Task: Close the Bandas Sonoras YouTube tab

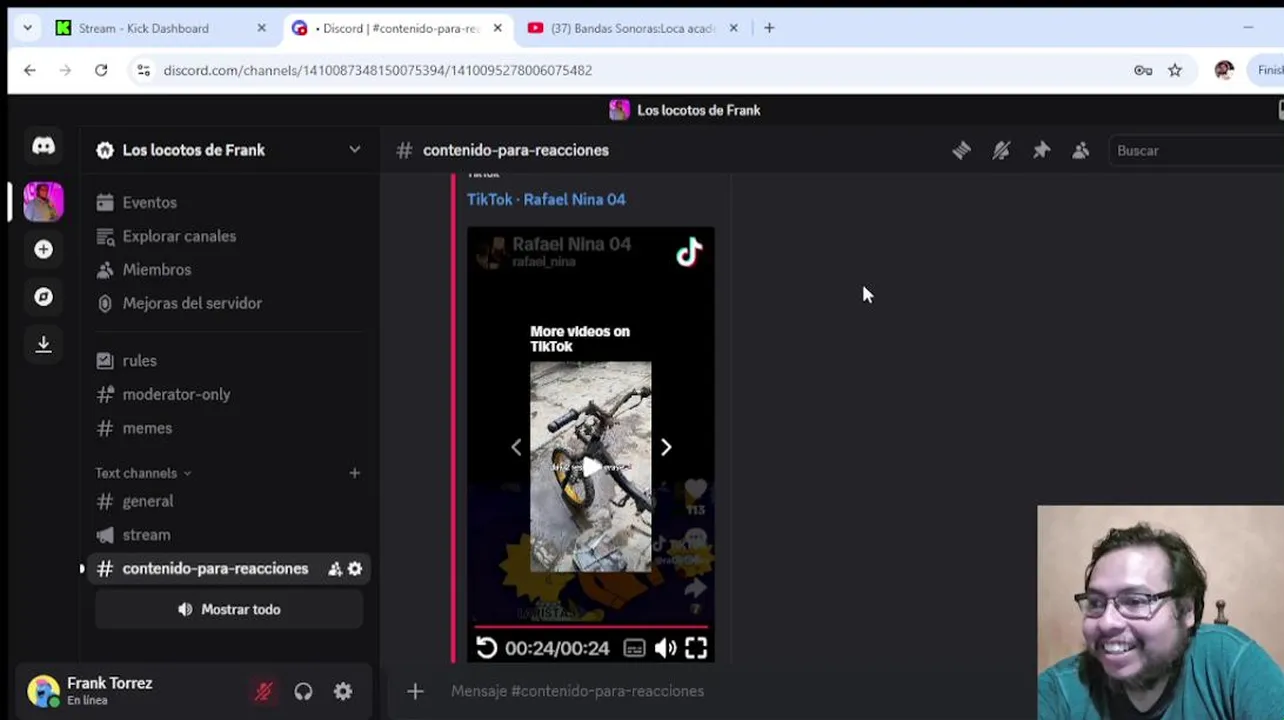Action: pyautogui.click(x=733, y=28)
